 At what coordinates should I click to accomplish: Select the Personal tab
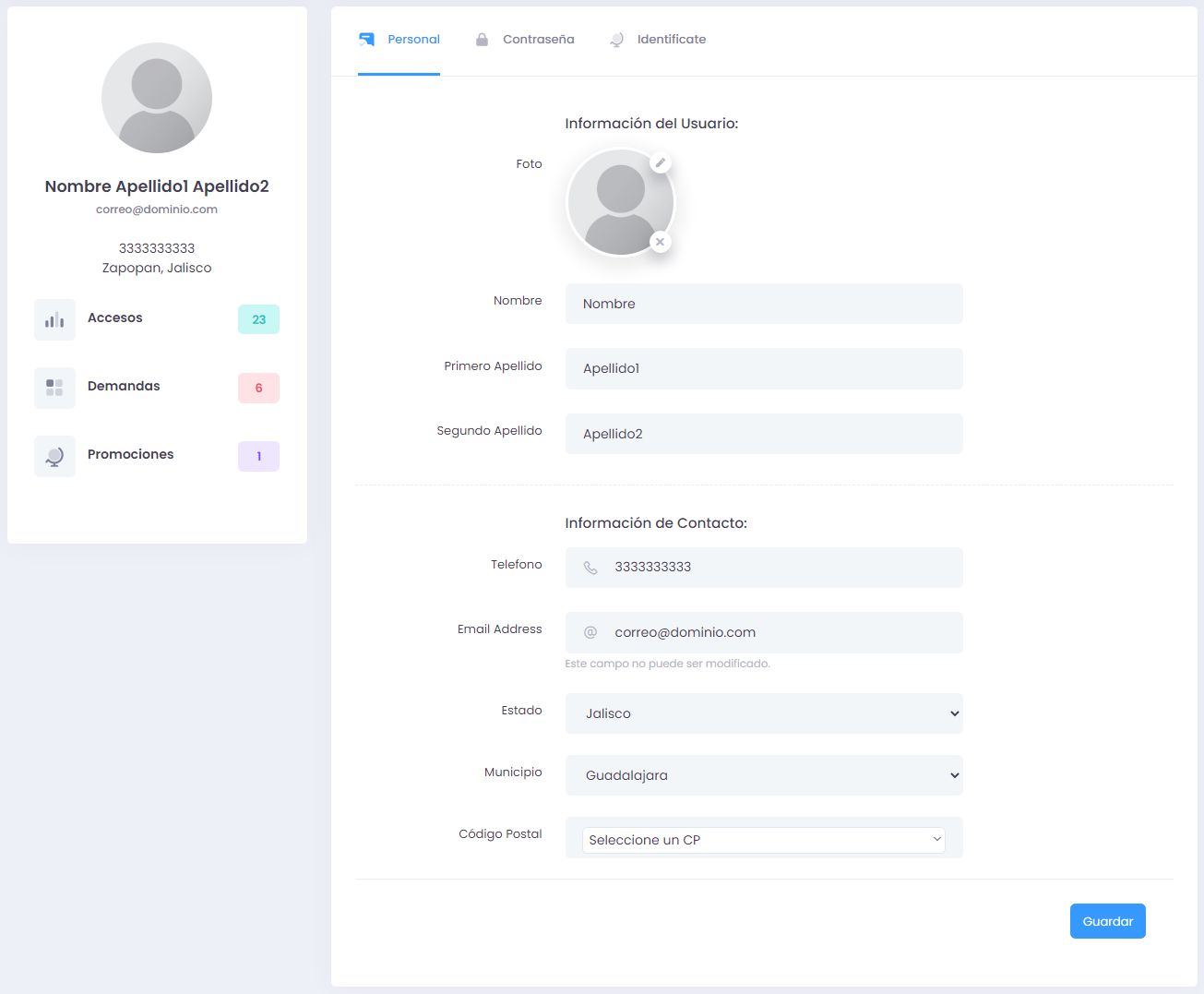tap(412, 40)
